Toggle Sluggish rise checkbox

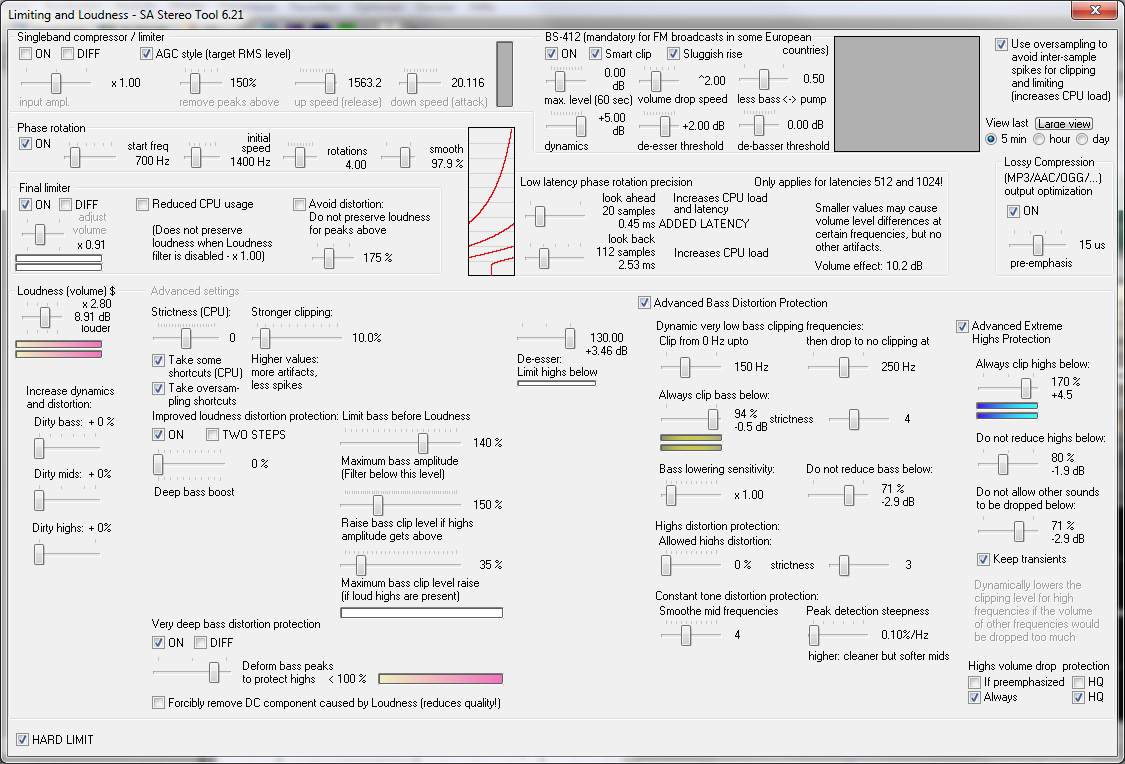pyautogui.click(x=673, y=54)
